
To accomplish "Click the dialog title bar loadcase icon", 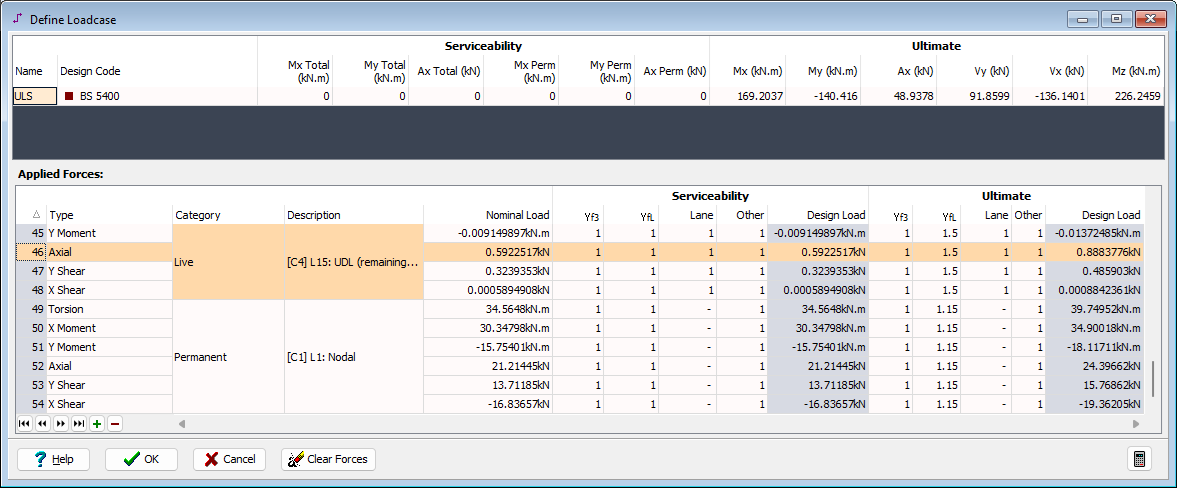I will click(x=18, y=18).
